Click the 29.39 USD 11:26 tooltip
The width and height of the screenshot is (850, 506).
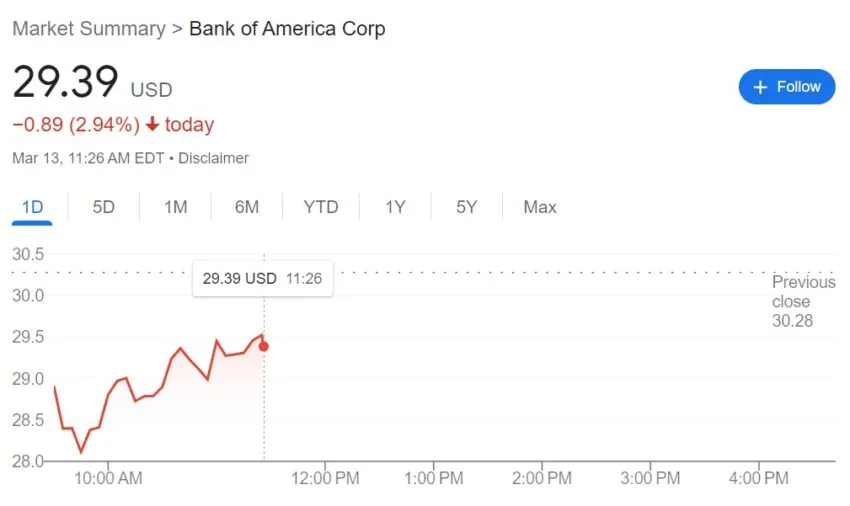pos(262,278)
